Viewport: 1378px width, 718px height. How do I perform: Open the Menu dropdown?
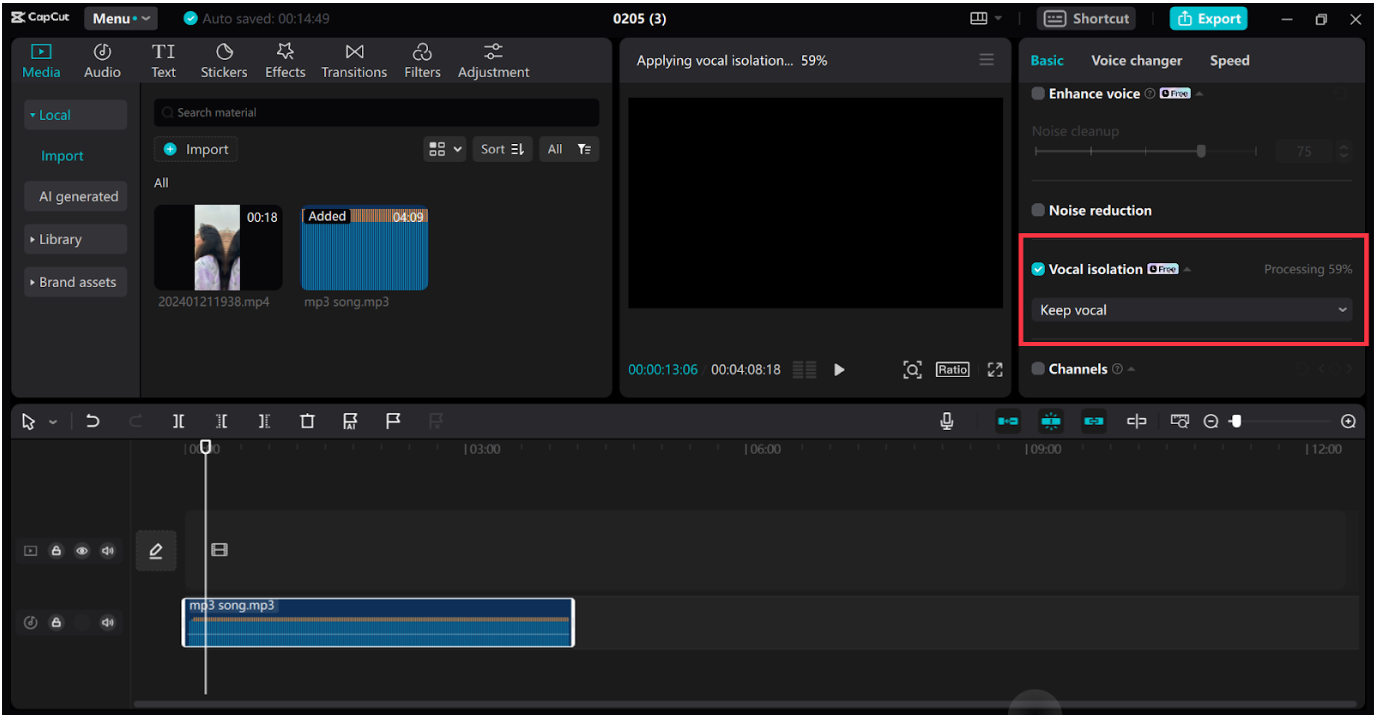[121, 18]
